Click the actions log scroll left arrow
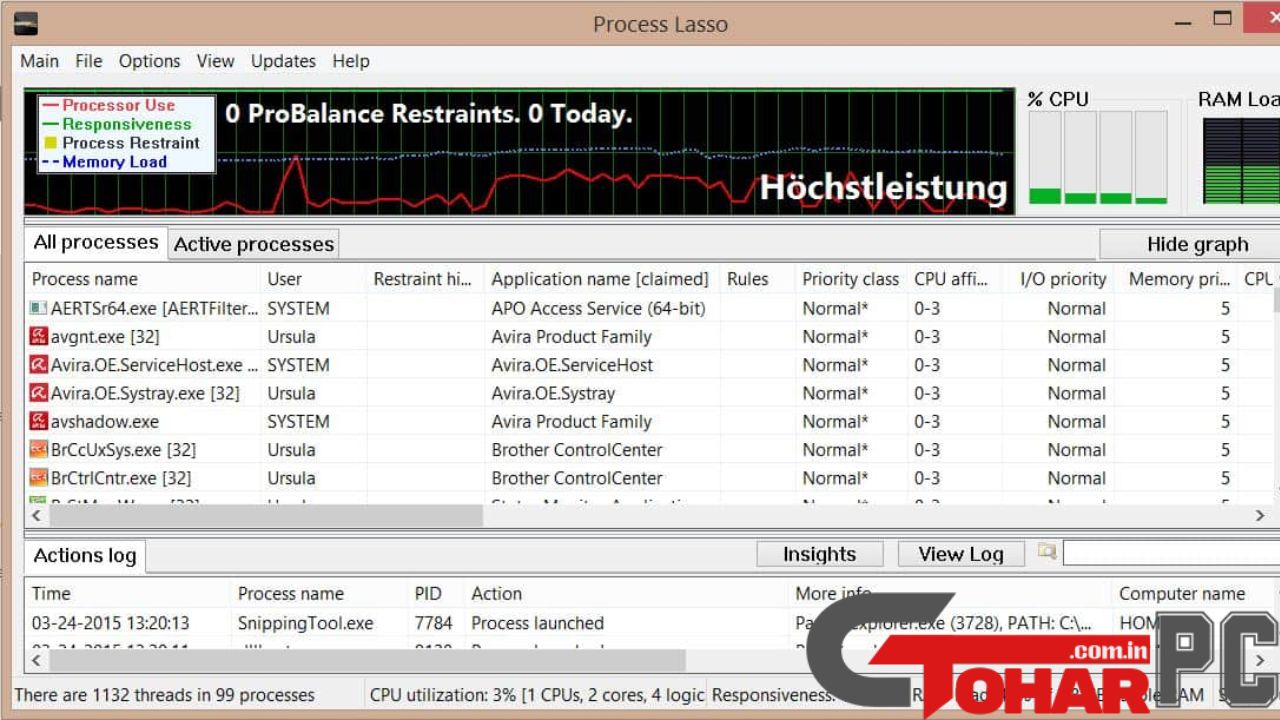The width and height of the screenshot is (1280, 720). [37, 660]
